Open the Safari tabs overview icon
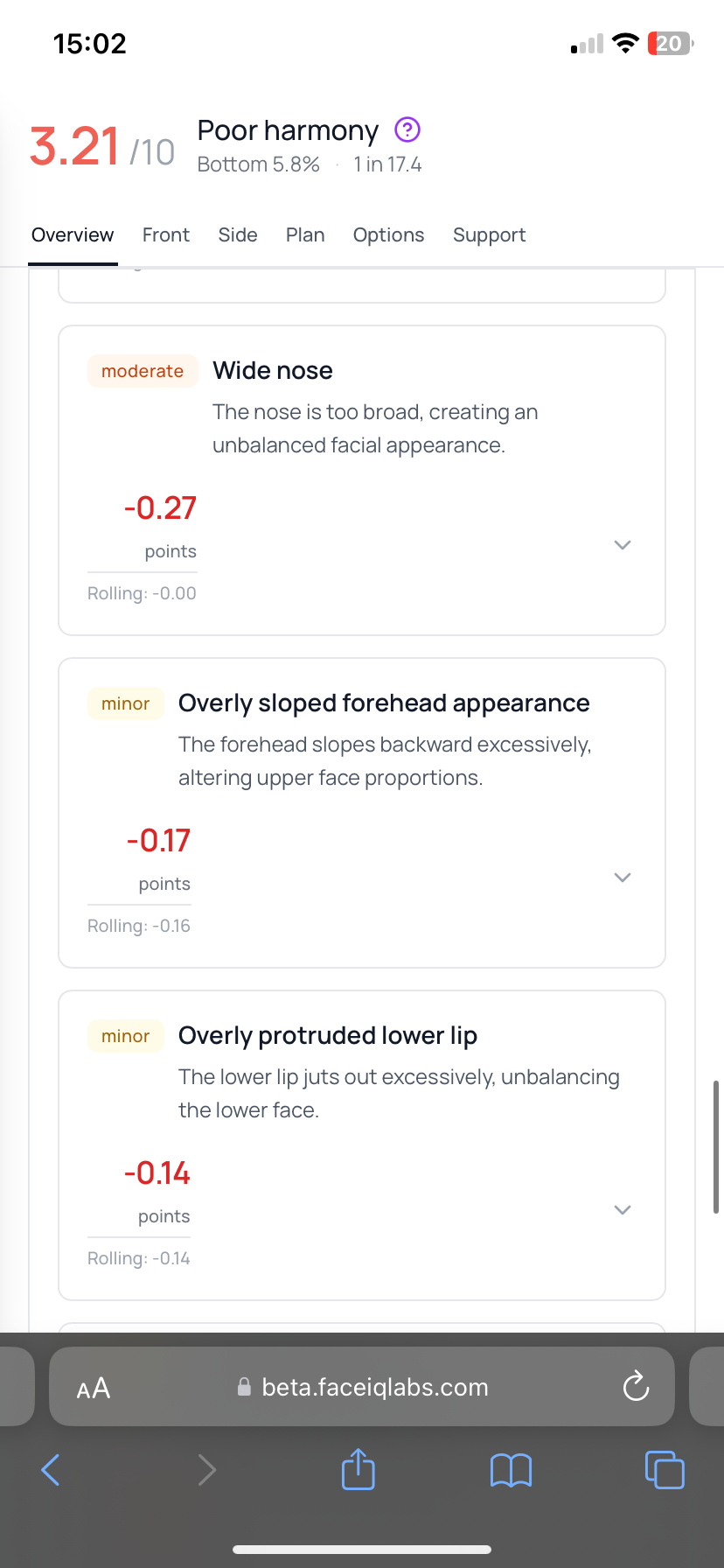This screenshot has width=724, height=1568. pyautogui.click(x=665, y=1470)
